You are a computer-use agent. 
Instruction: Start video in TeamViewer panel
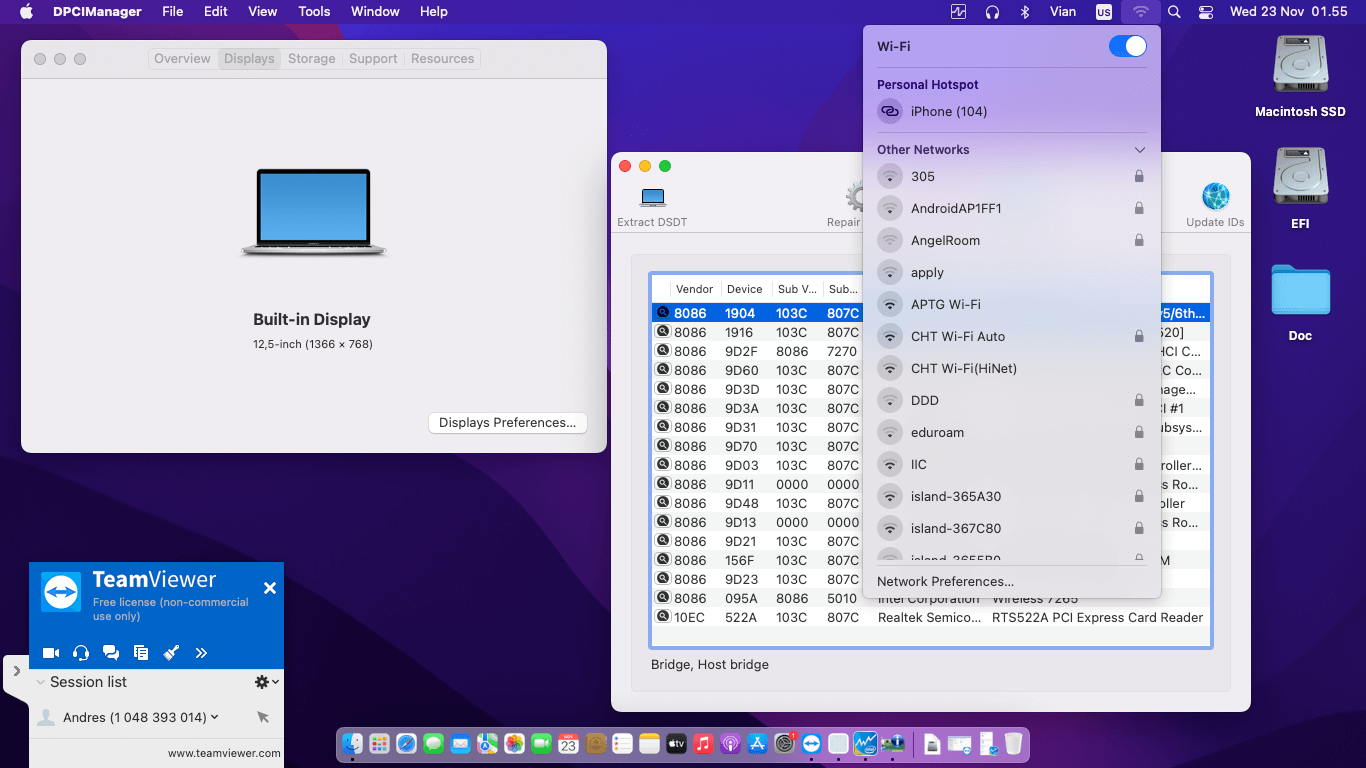click(x=51, y=653)
